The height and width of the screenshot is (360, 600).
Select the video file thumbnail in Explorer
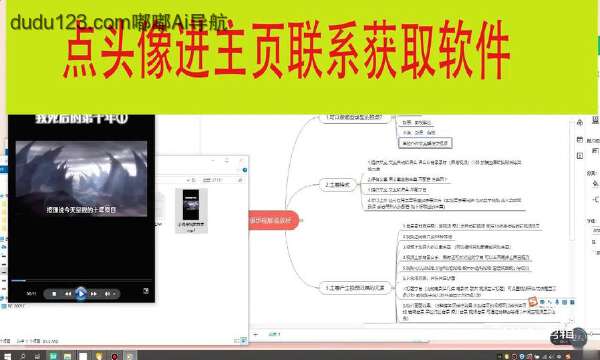tap(191, 210)
